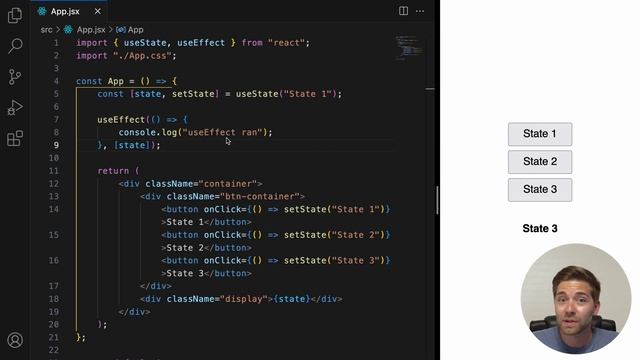Select the App.jsx editor tab

(69, 11)
